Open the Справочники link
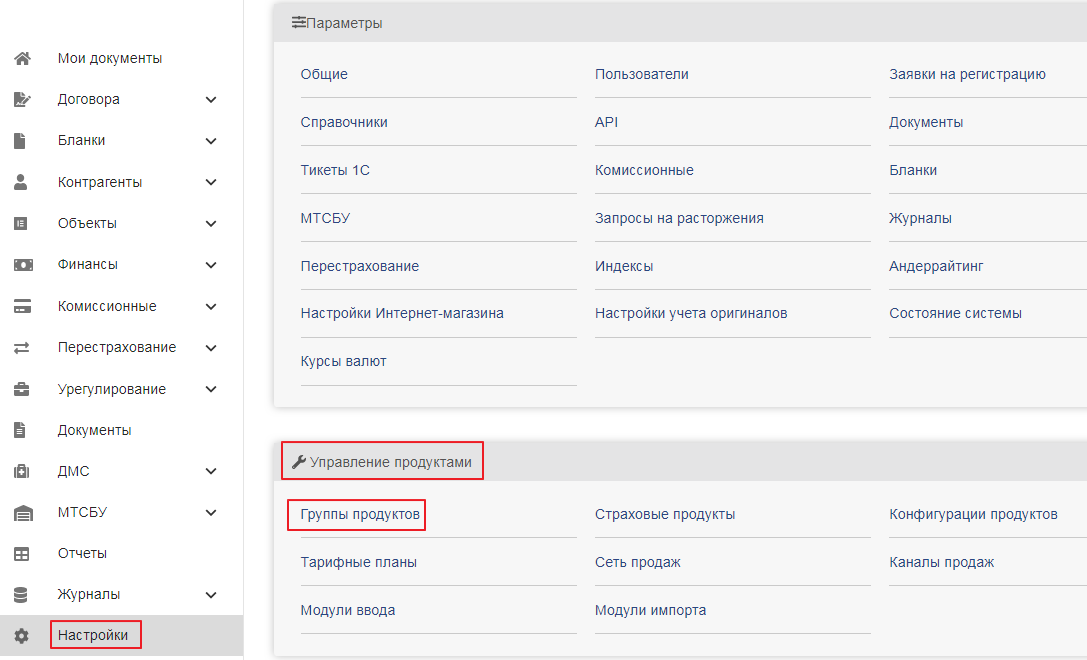The height and width of the screenshot is (660, 1087). point(344,122)
